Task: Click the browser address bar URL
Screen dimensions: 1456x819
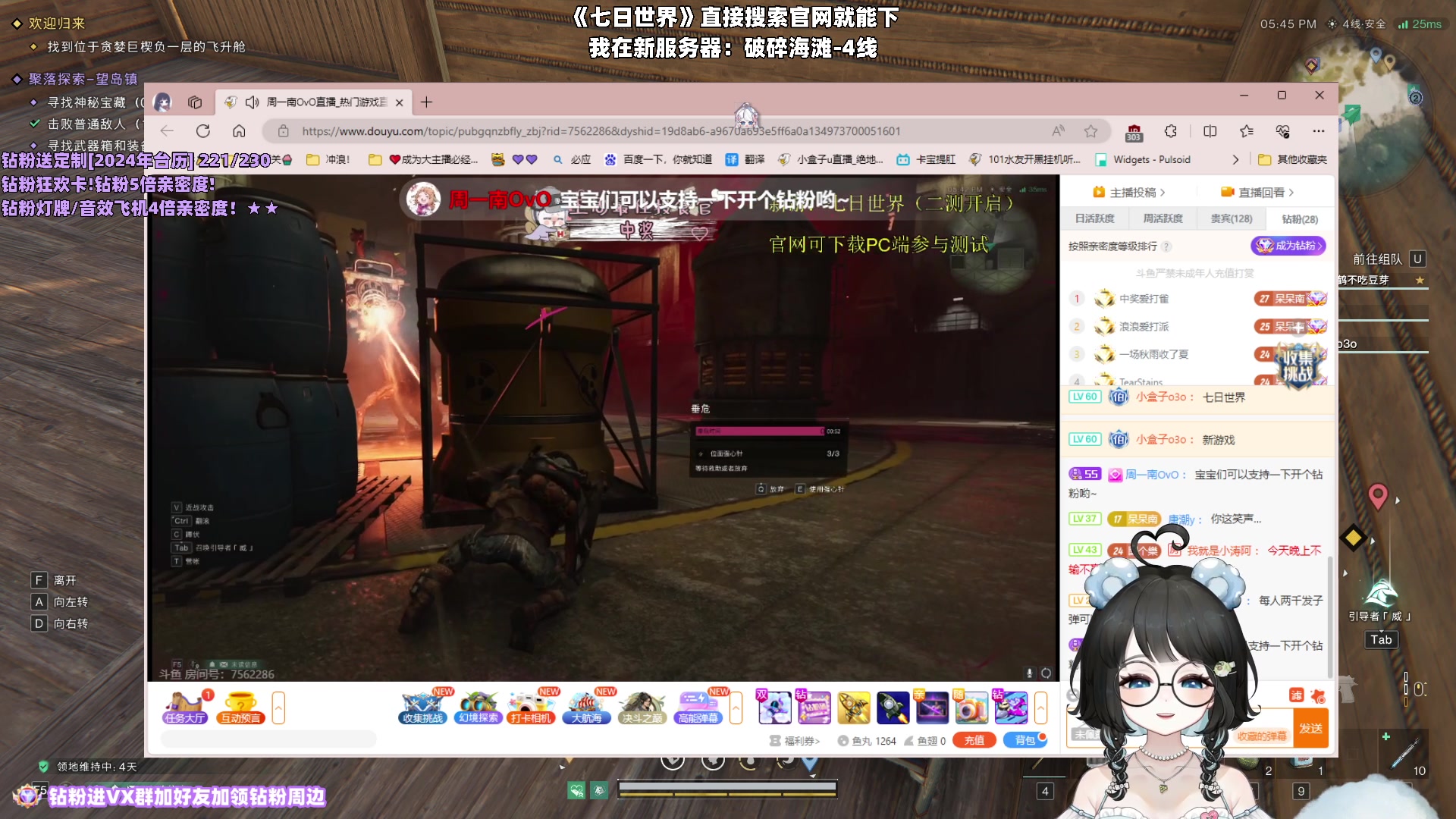Action: (x=601, y=131)
